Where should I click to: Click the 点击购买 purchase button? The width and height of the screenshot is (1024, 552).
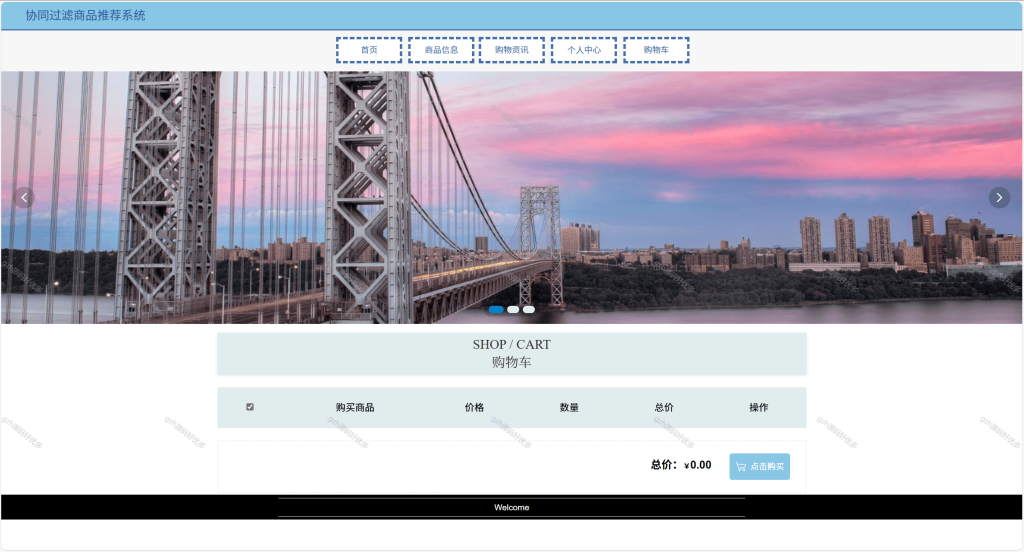click(760, 466)
